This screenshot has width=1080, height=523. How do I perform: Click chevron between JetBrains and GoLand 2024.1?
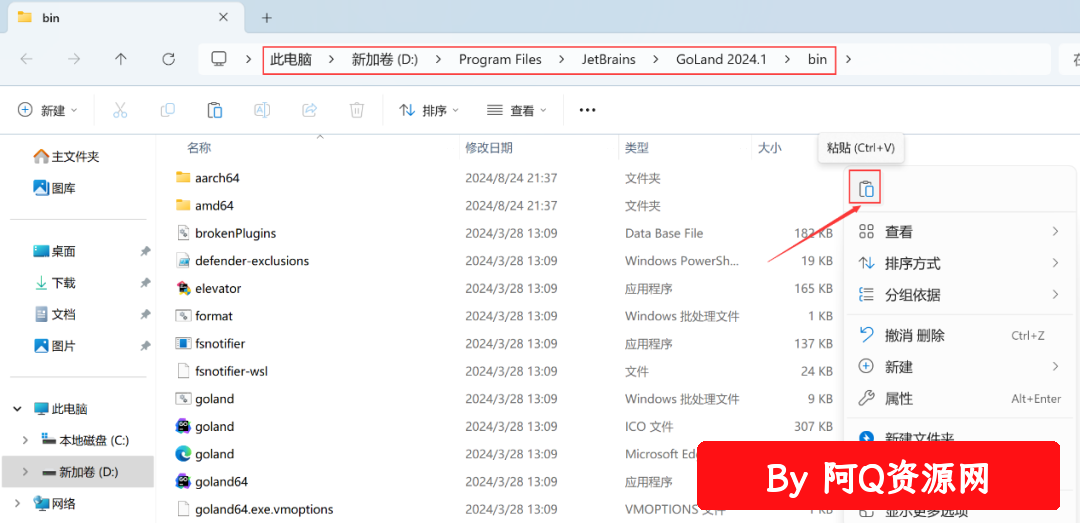[656, 60]
